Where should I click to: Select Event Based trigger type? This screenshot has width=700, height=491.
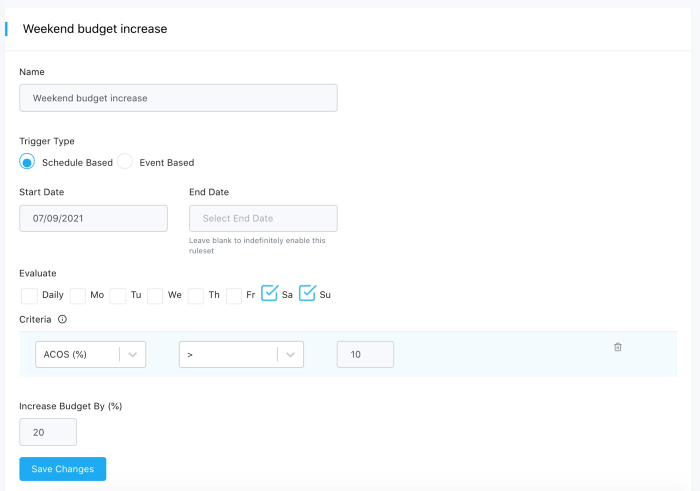[125, 161]
